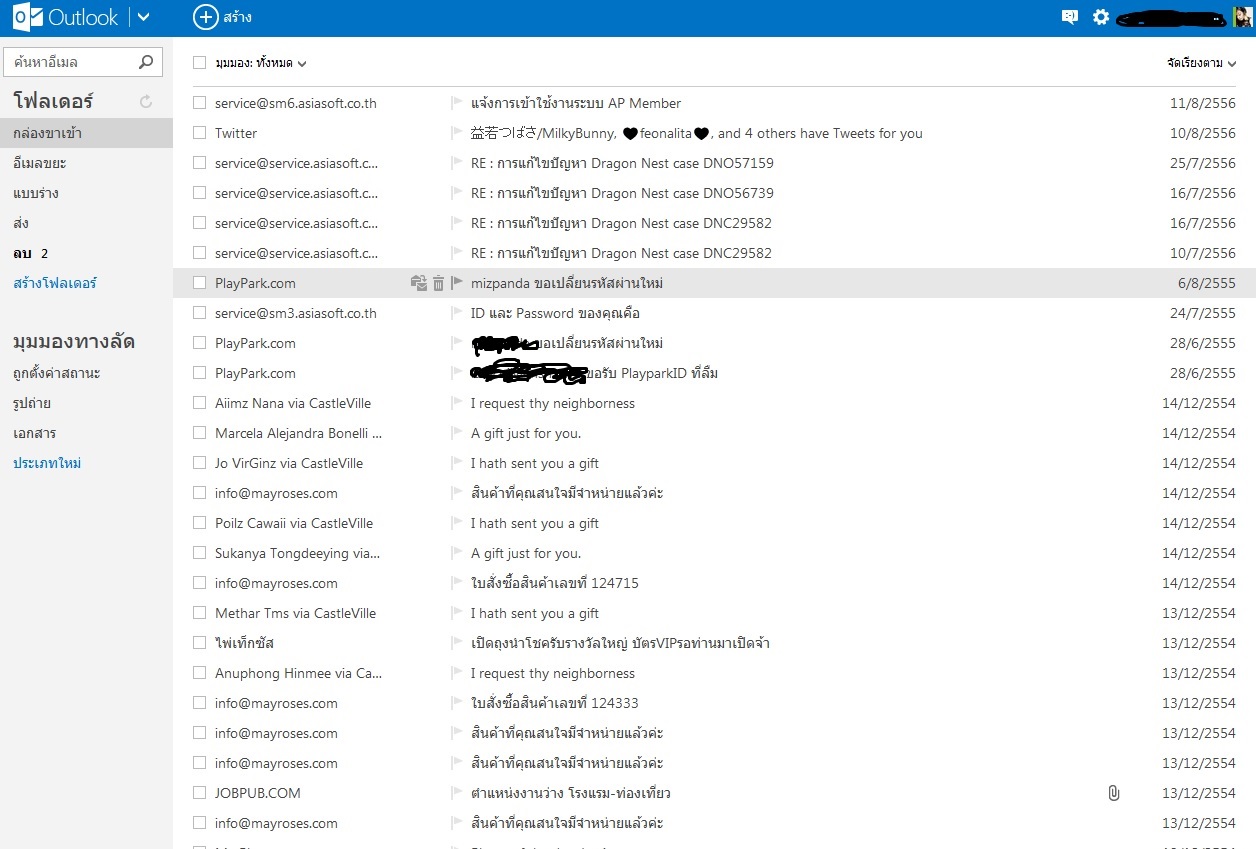This screenshot has height=849, width=1256.
Task: Click the search magnifier icon
Action: (x=146, y=62)
